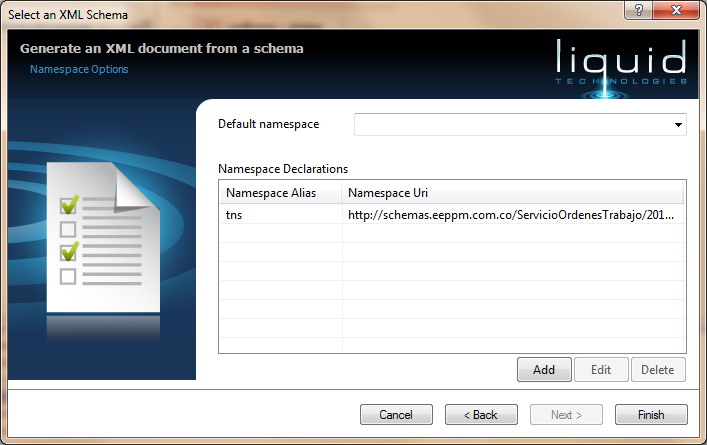Screen dimensions: 707x445
Task: Click the help question mark title bar button
Action: tap(638, 10)
